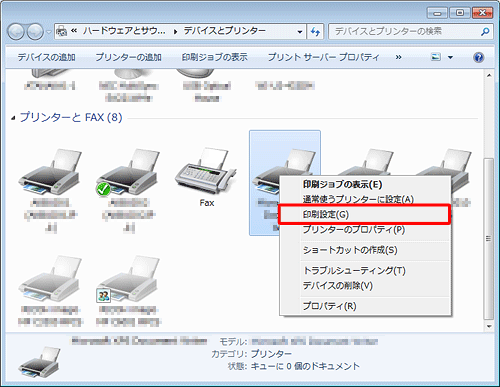Choose 印刷ジョブの表示(E) from context menu
Viewport: 500px width, 387px height.
coord(365,184)
